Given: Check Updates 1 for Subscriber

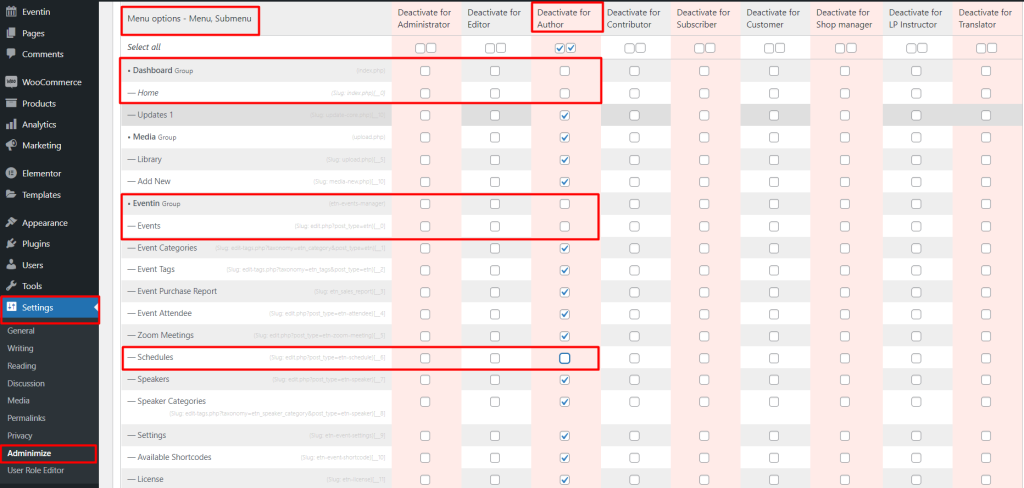Looking at the screenshot, I should (x=704, y=115).
